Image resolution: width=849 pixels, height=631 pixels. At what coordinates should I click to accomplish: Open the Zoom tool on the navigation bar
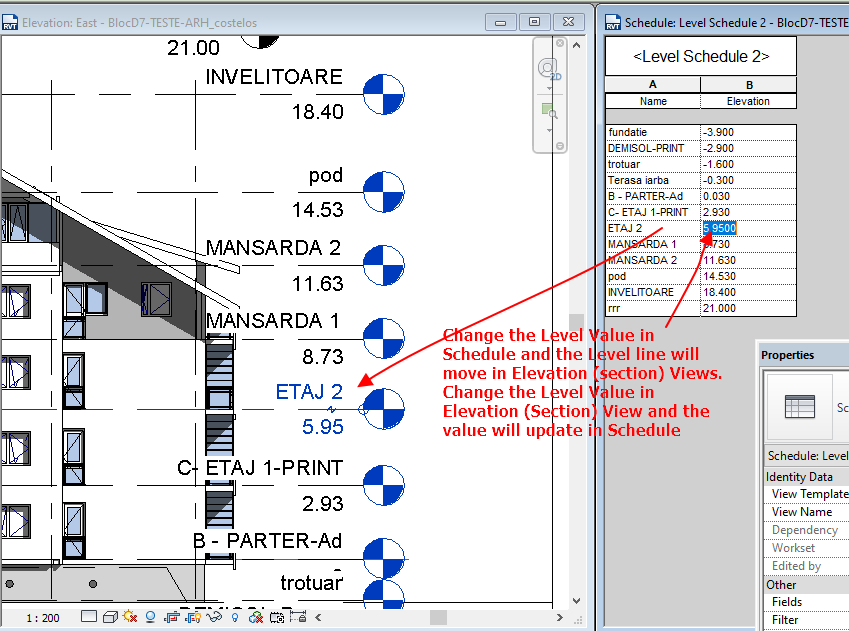pos(550,112)
